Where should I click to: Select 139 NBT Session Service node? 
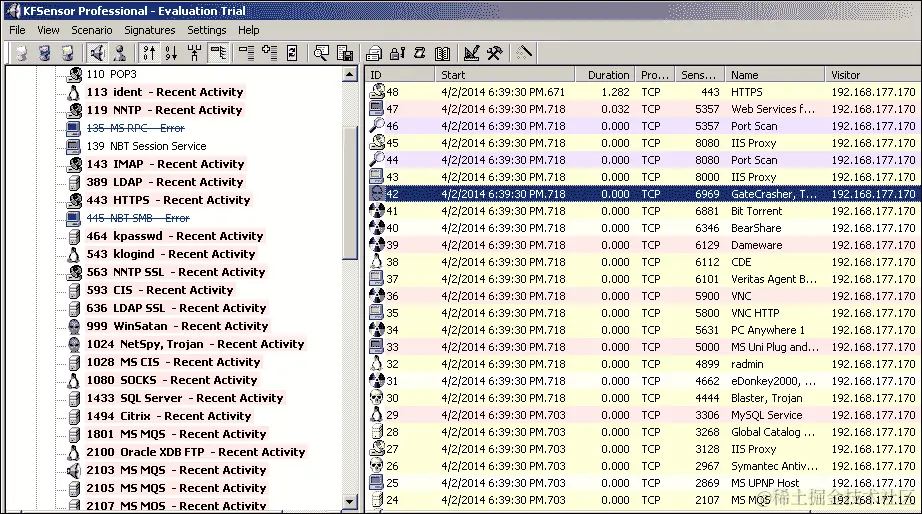pyautogui.click(x=146, y=146)
